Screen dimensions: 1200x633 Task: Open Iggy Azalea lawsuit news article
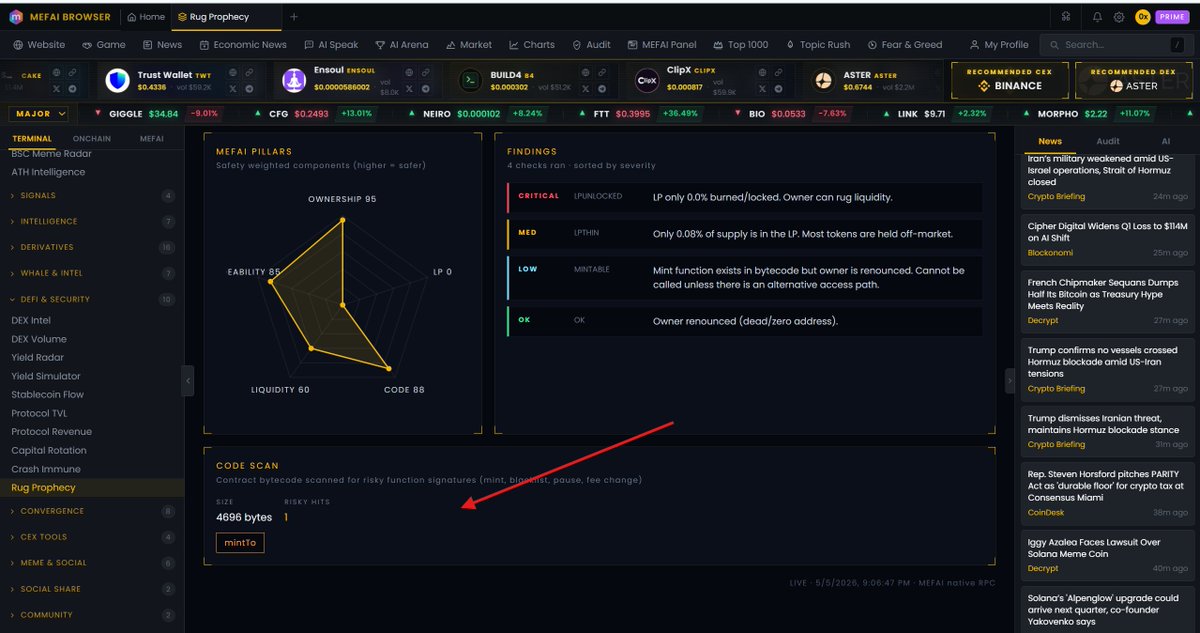[x=1106, y=555]
